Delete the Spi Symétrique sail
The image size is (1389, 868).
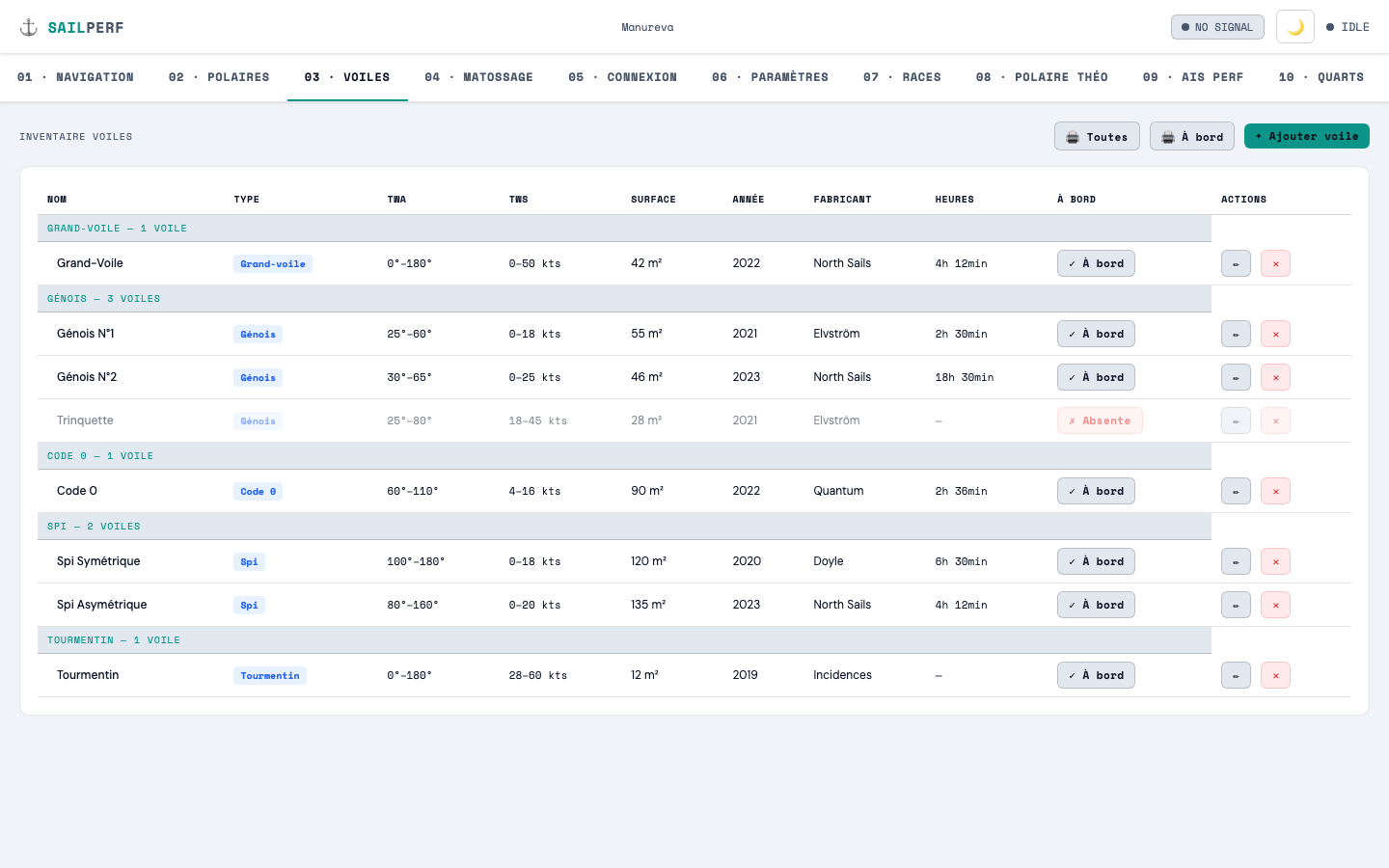1275,561
